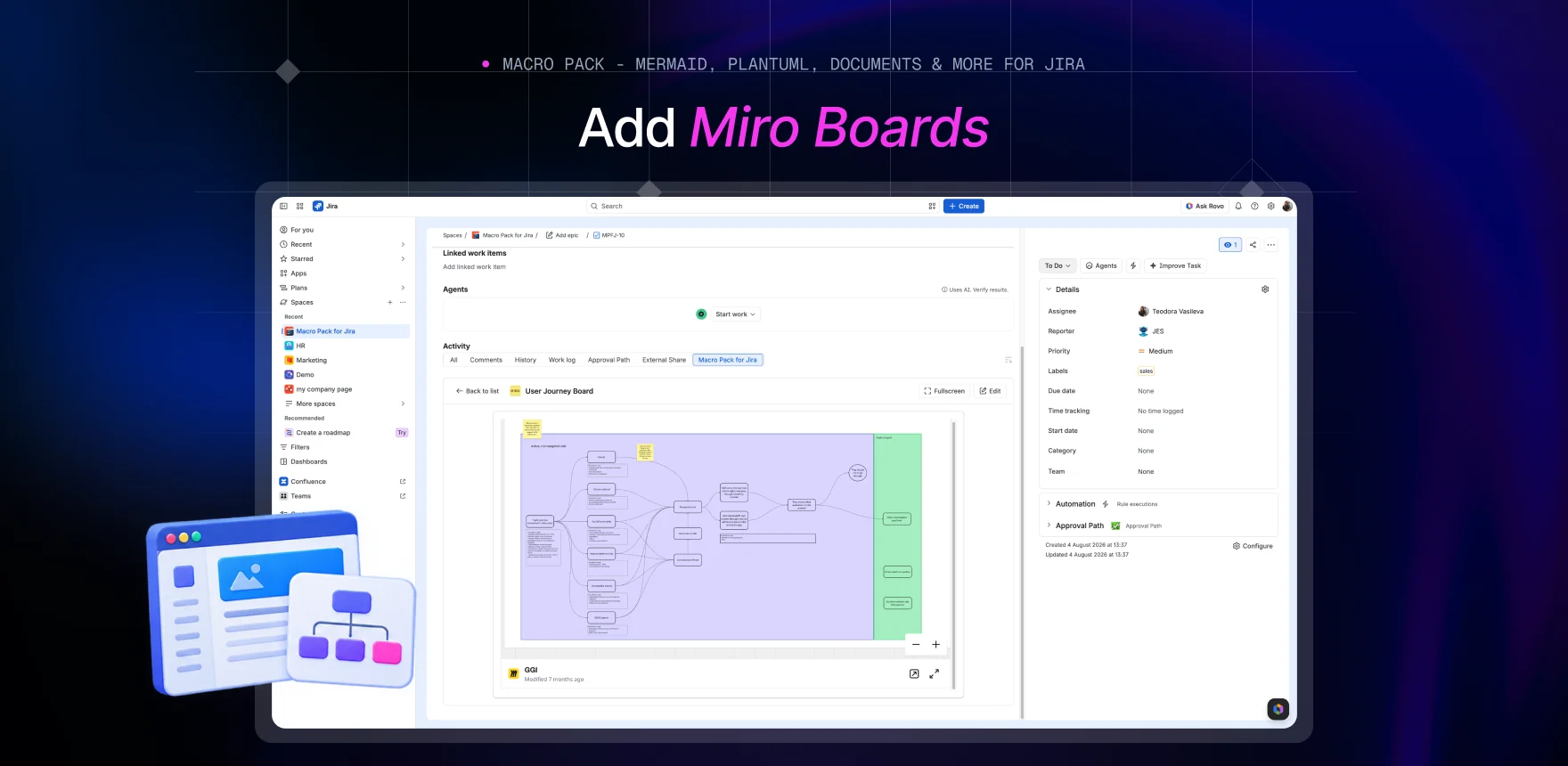Click the sales label
Screen dimensions: 1568x766
pyautogui.click(x=1147, y=371)
